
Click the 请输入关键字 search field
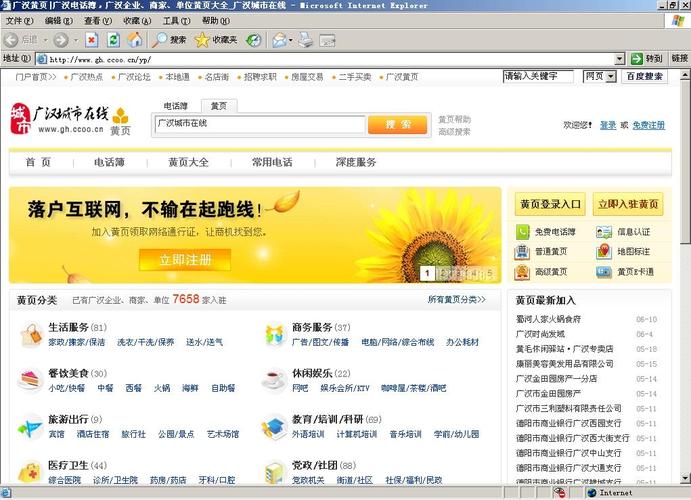(538, 76)
